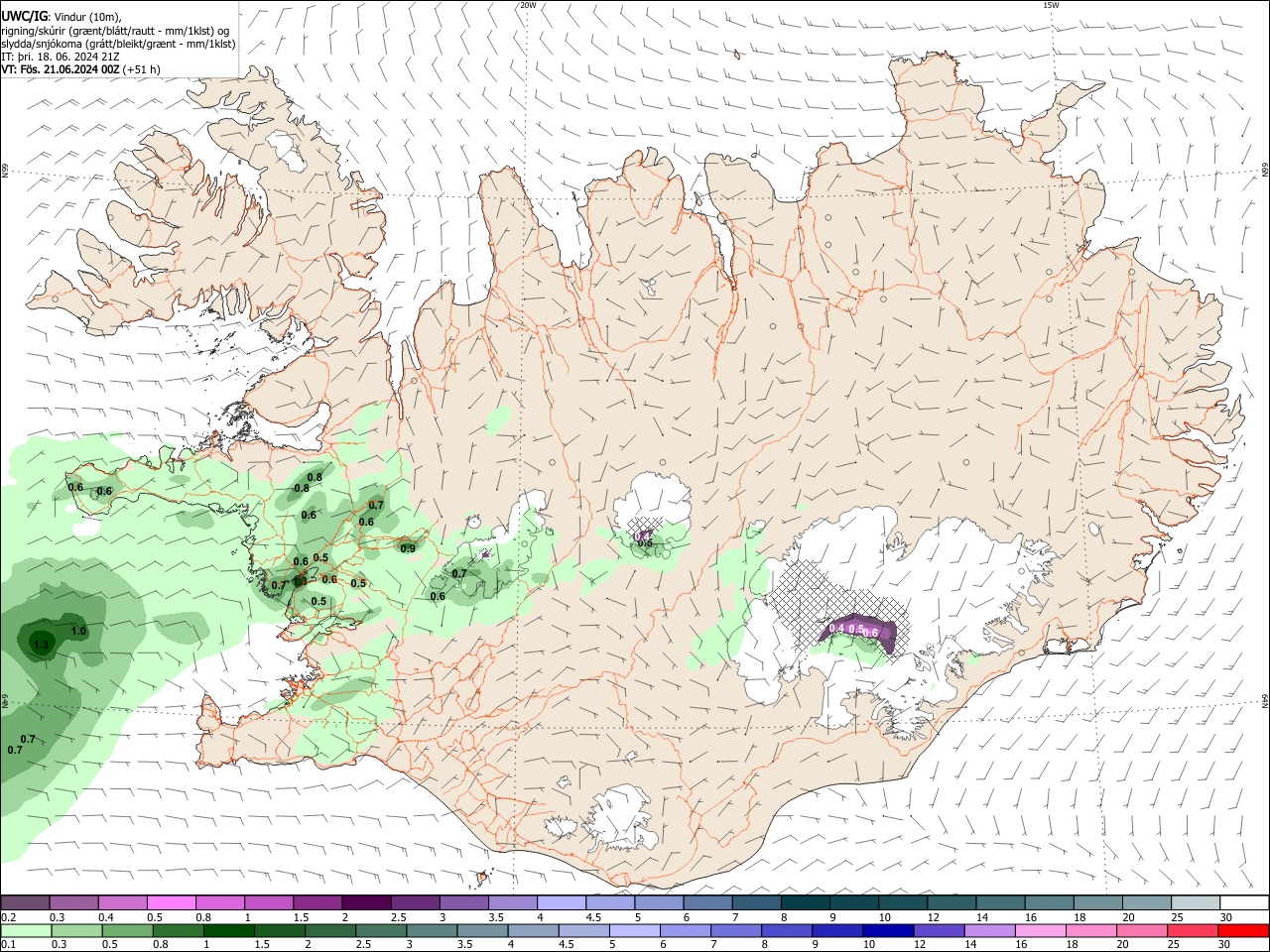Pick light gray top-row swatch between 25 and 30
This screenshot has height=952, width=1270.
(1195, 903)
